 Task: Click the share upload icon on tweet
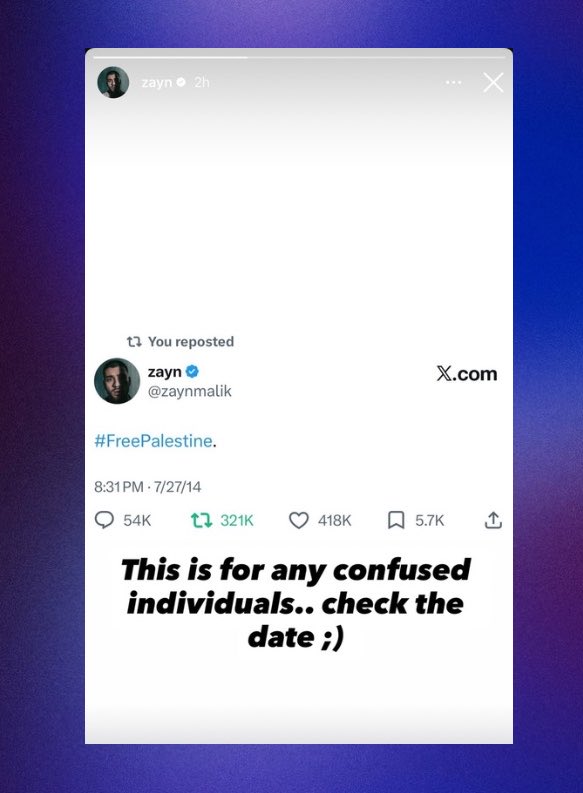tap(493, 520)
